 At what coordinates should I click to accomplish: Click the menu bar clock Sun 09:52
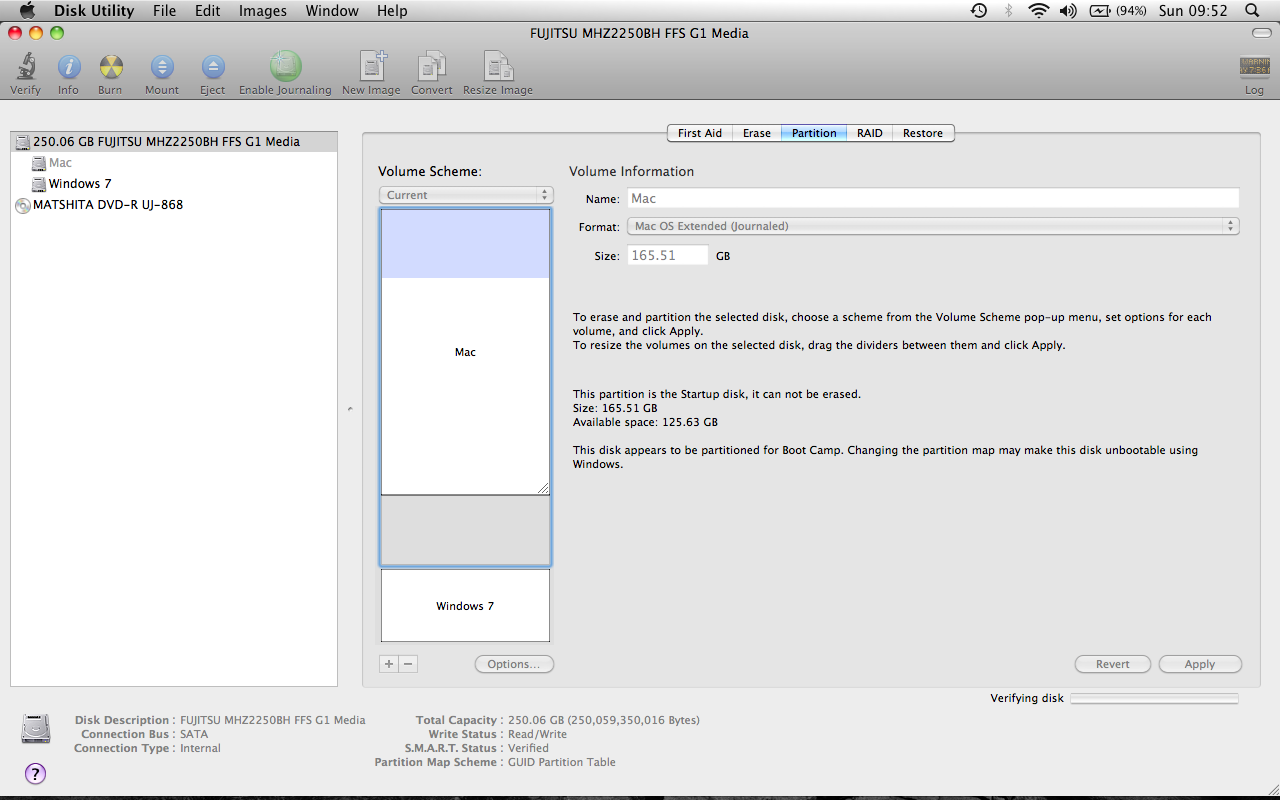[1193, 11]
